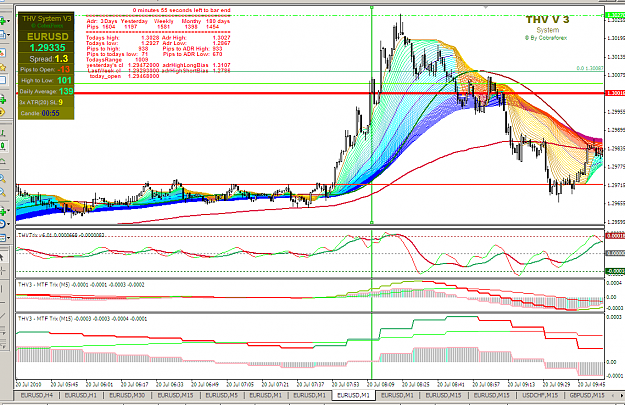The width and height of the screenshot is (625, 405).
Task: Open the Navigator star icon
Action: click(x=2, y=67)
